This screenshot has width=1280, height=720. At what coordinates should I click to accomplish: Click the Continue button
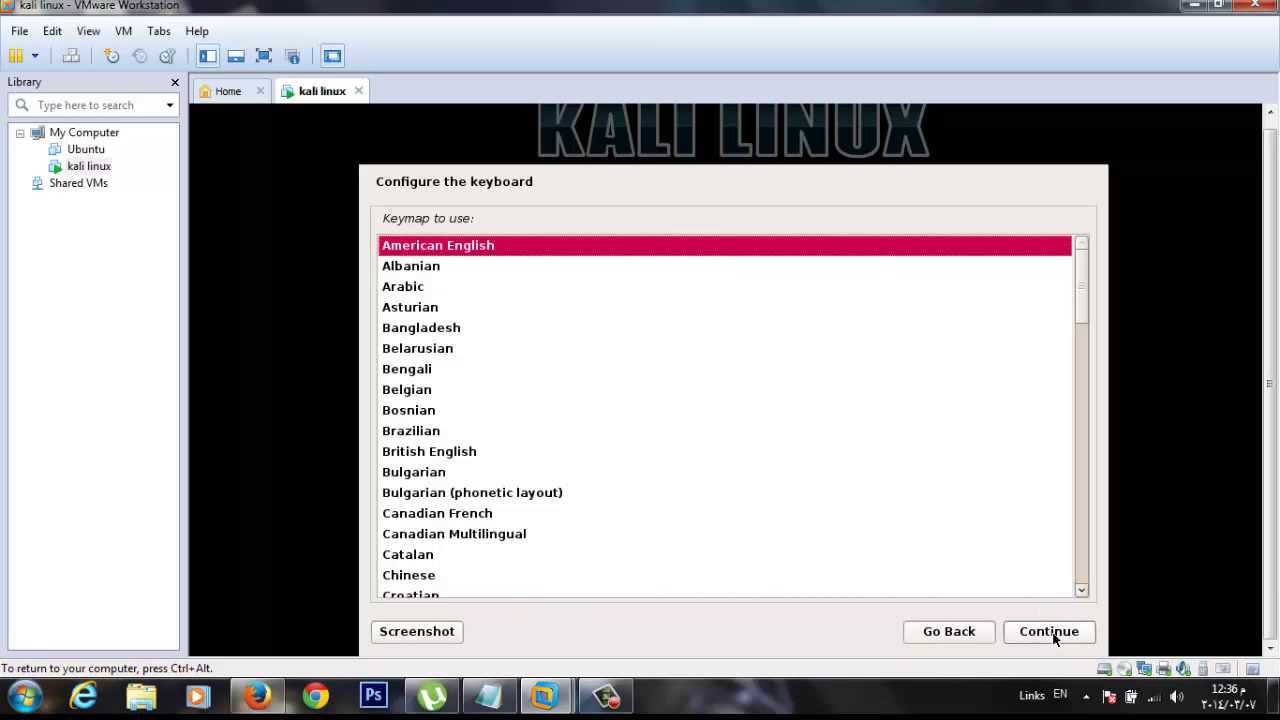point(1049,632)
